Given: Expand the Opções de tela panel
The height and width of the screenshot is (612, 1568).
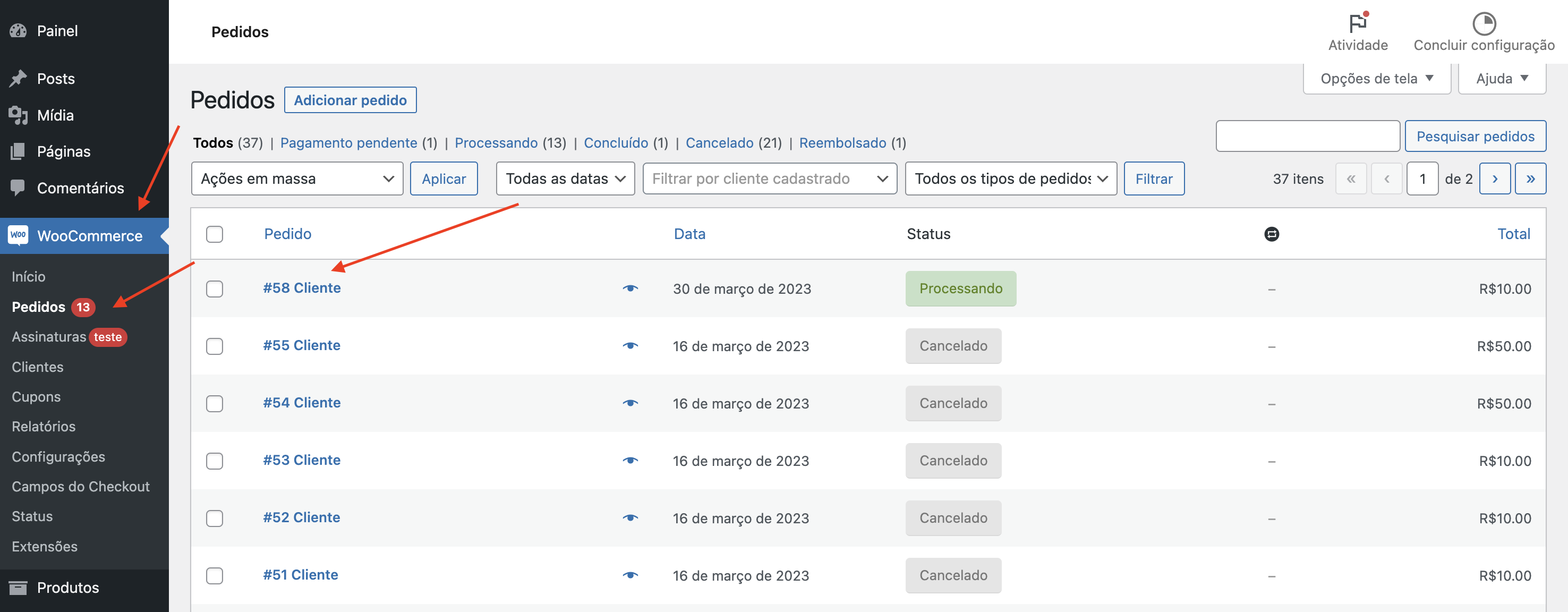Looking at the screenshot, I should pyautogui.click(x=1376, y=78).
